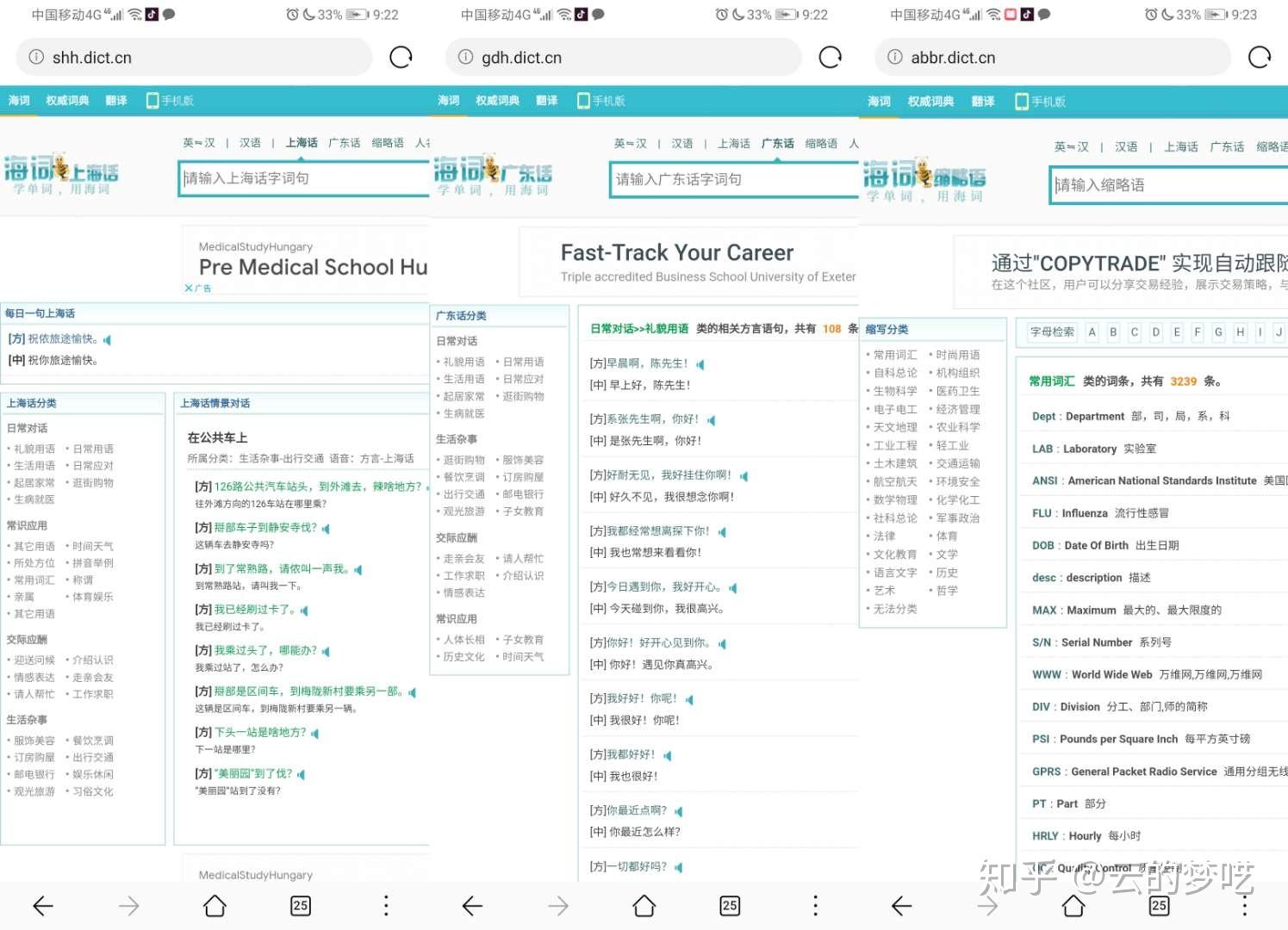1288x930 pixels.
Task: Open the Fast-Track Your Career ad
Action: [x=689, y=262]
